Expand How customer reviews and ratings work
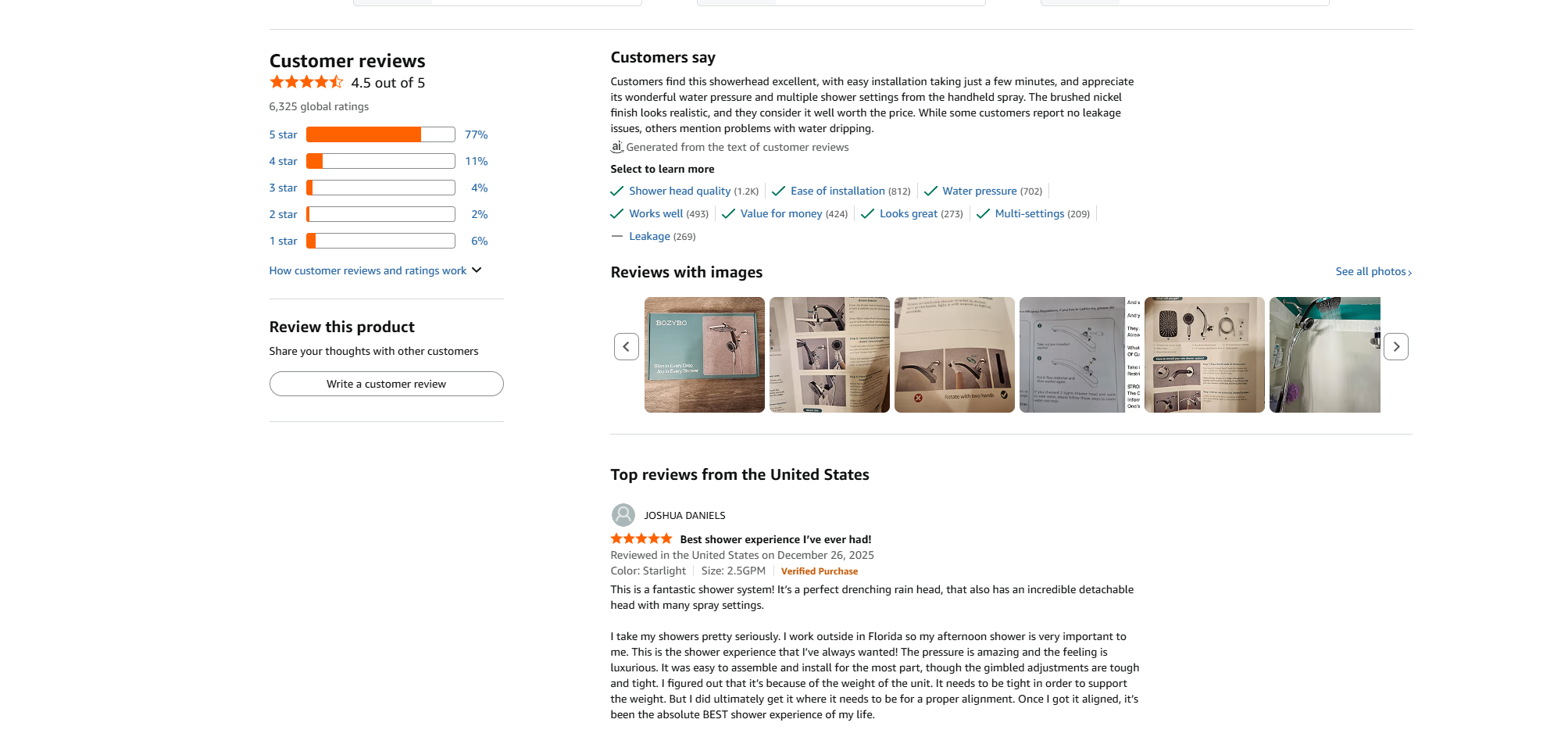The height and width of the screenshot is (737, 1568). 375,270
